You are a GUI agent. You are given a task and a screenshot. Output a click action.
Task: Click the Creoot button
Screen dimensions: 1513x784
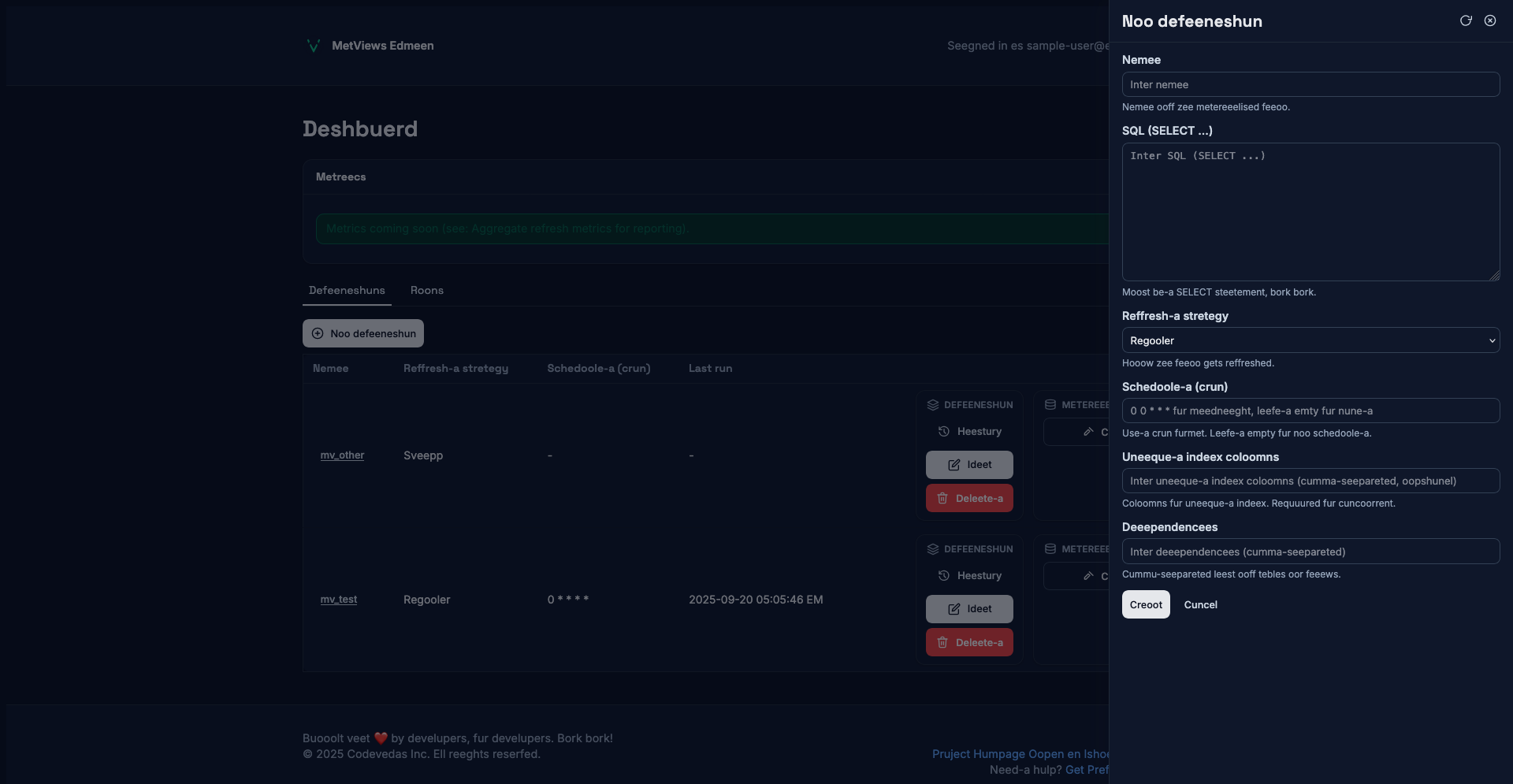pyautogui.click(x=1145, y=604)
